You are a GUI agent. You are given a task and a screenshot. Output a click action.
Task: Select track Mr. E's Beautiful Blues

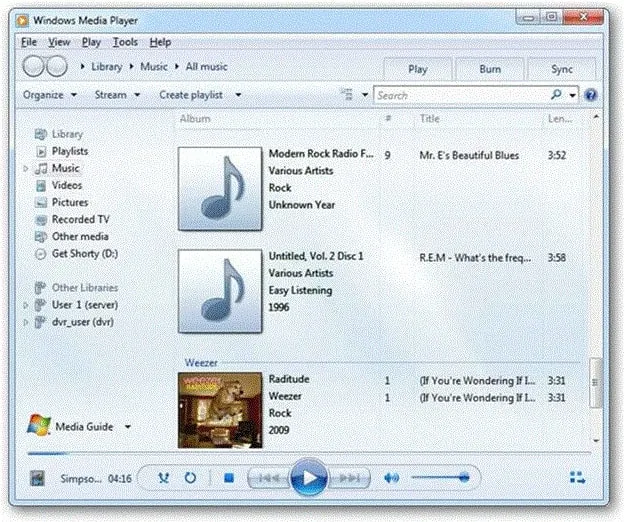point(469,155)
